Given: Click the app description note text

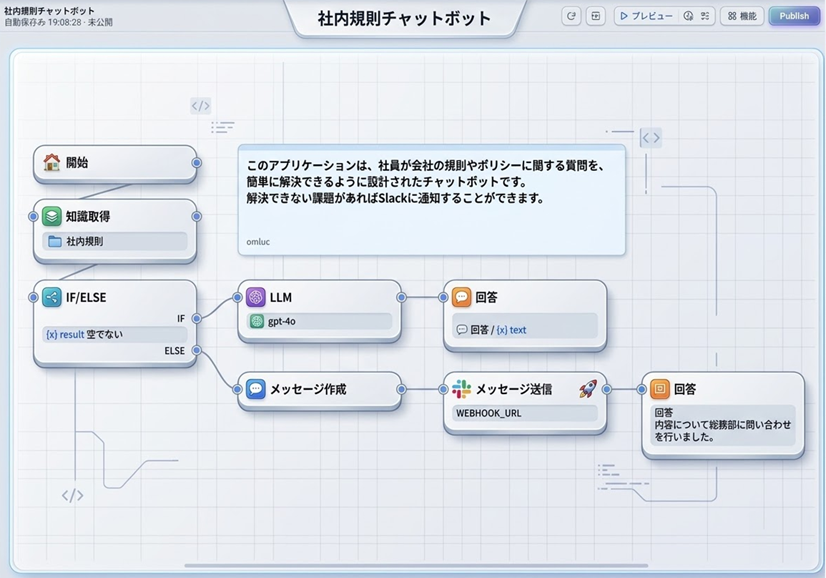Looking at the screenshot, I should coord(425,182).
